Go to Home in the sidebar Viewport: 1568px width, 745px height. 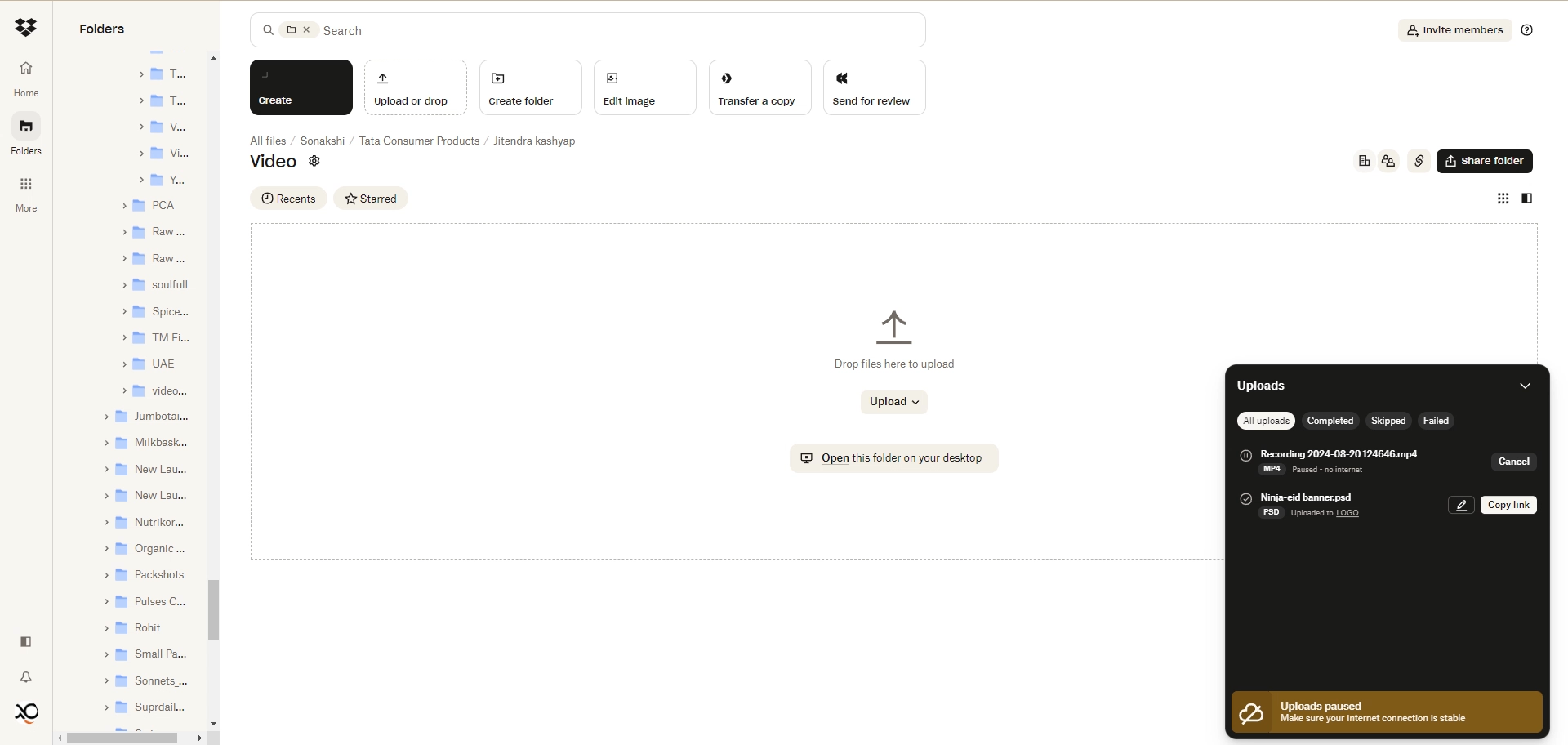click(26, 78)
